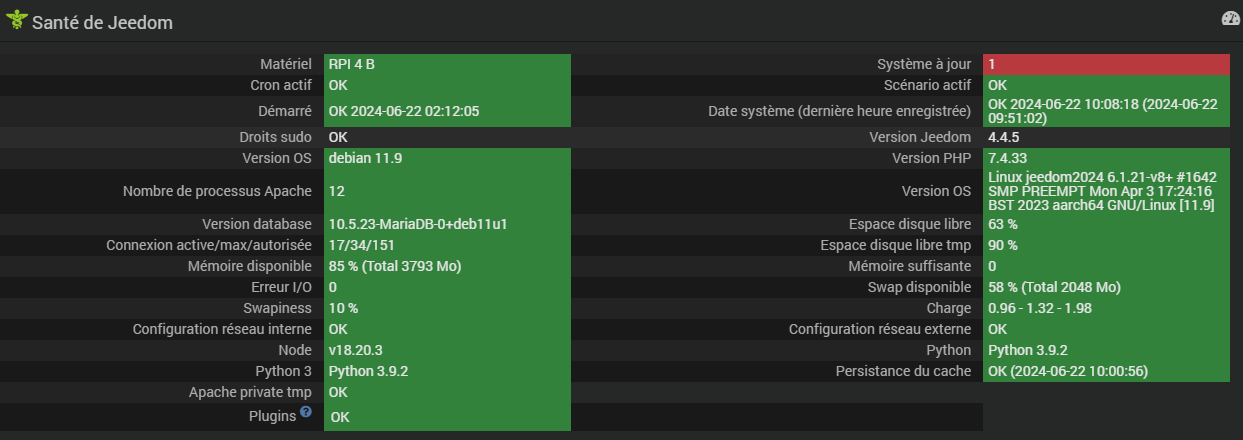The image size is (1243, 440).
Task: Select the free disk value '63 %'
Action: point(1002,224)
